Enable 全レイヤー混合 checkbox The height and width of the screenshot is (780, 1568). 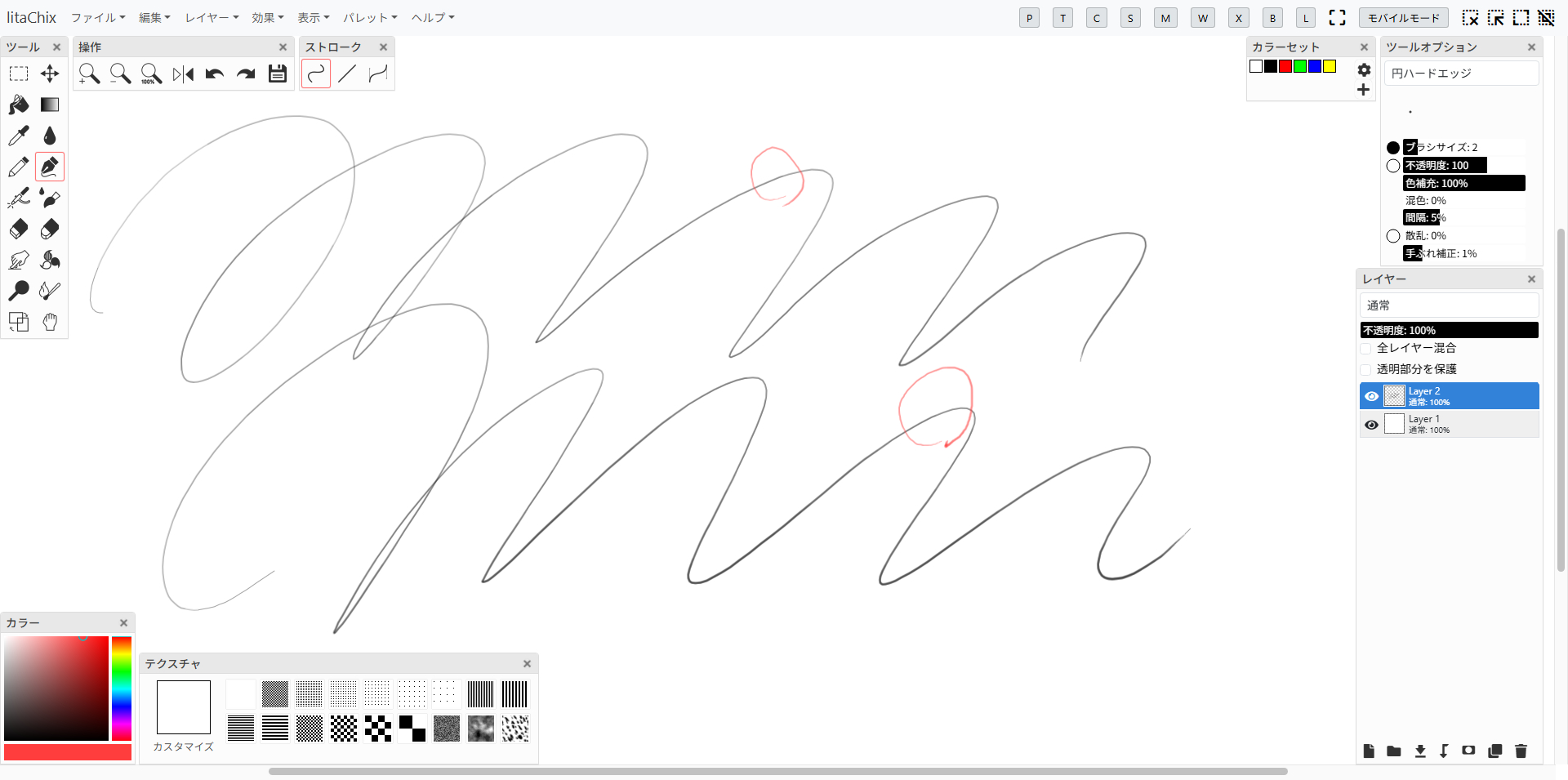coord(1366,349)
